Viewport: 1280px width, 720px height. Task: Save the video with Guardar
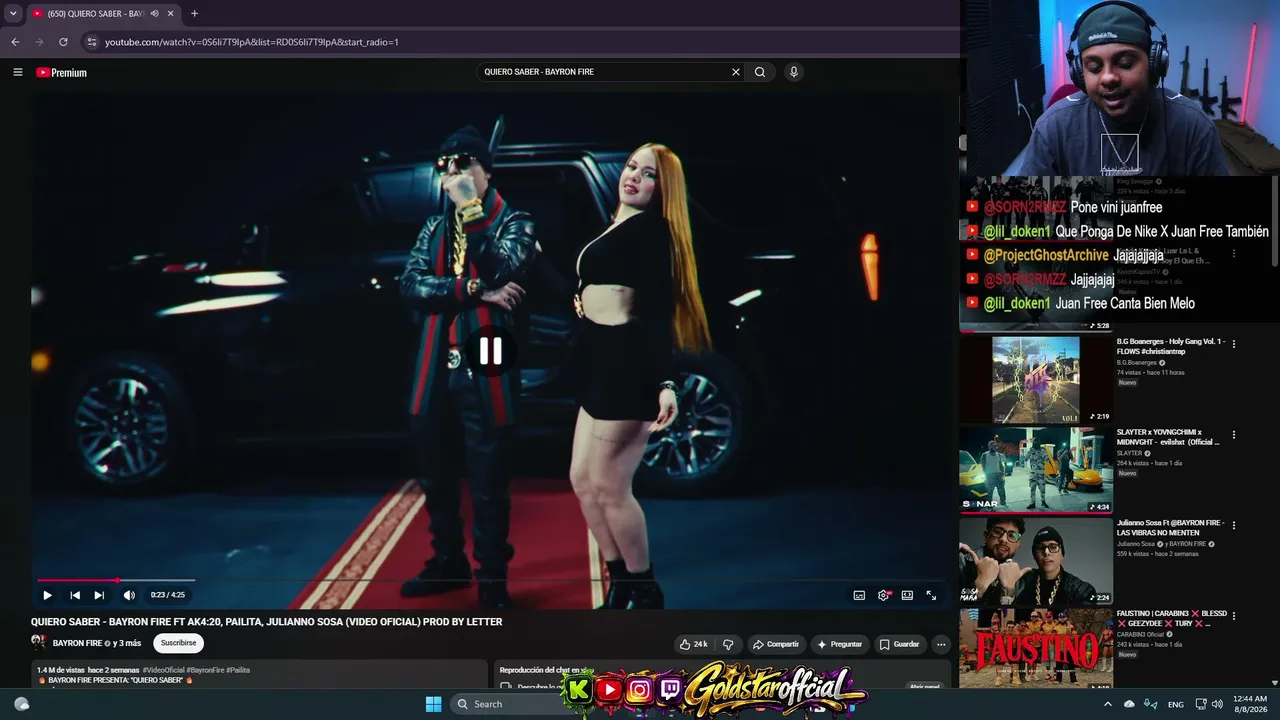(x=899, y=644)
